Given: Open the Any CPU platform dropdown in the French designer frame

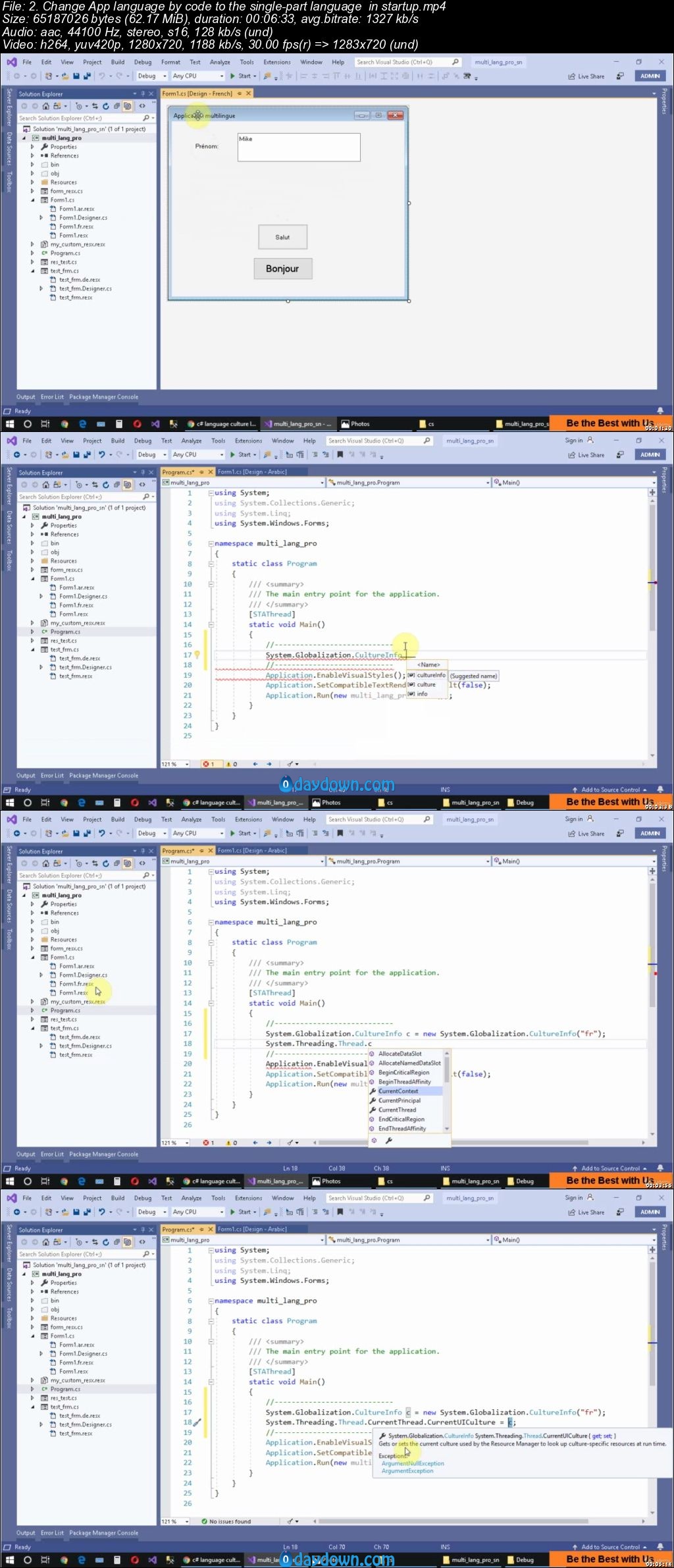Looking at the screenshot, I should click(197, 76).
